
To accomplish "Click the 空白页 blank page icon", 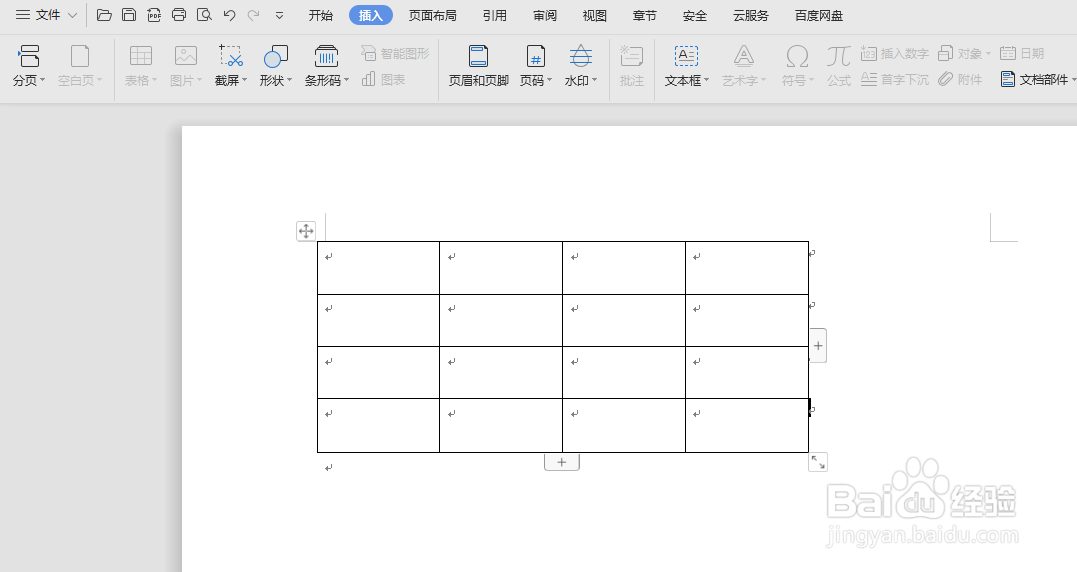I will coord(80,66).
